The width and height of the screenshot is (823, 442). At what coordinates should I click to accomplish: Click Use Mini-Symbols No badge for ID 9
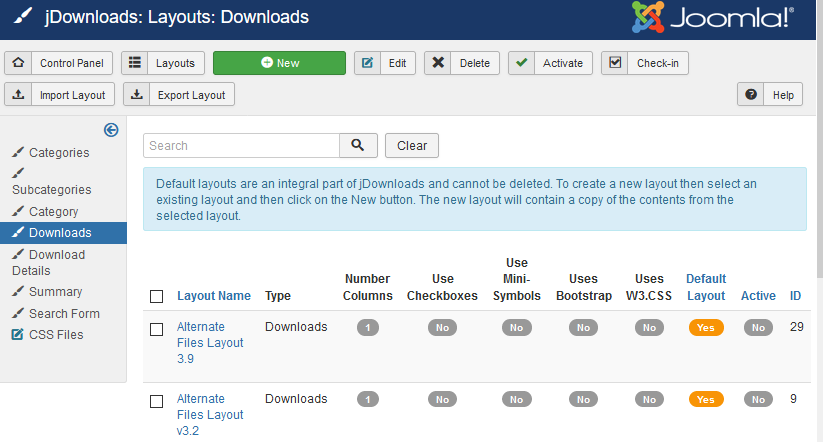coord(516,399)
